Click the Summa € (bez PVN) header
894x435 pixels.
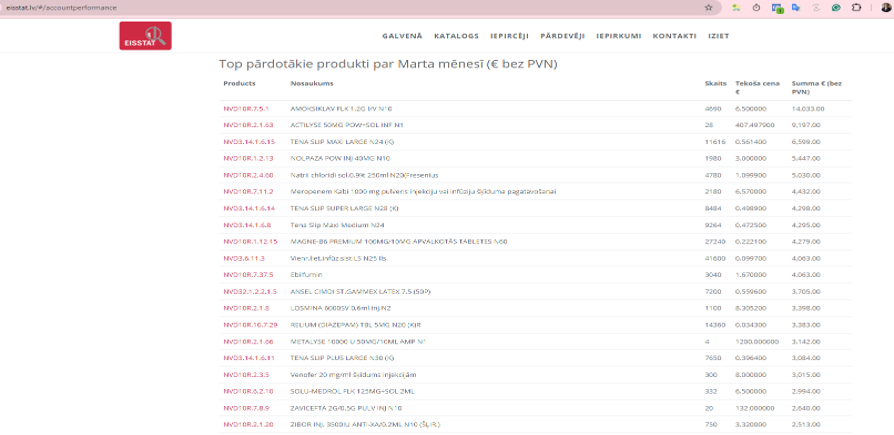point(817,87)
